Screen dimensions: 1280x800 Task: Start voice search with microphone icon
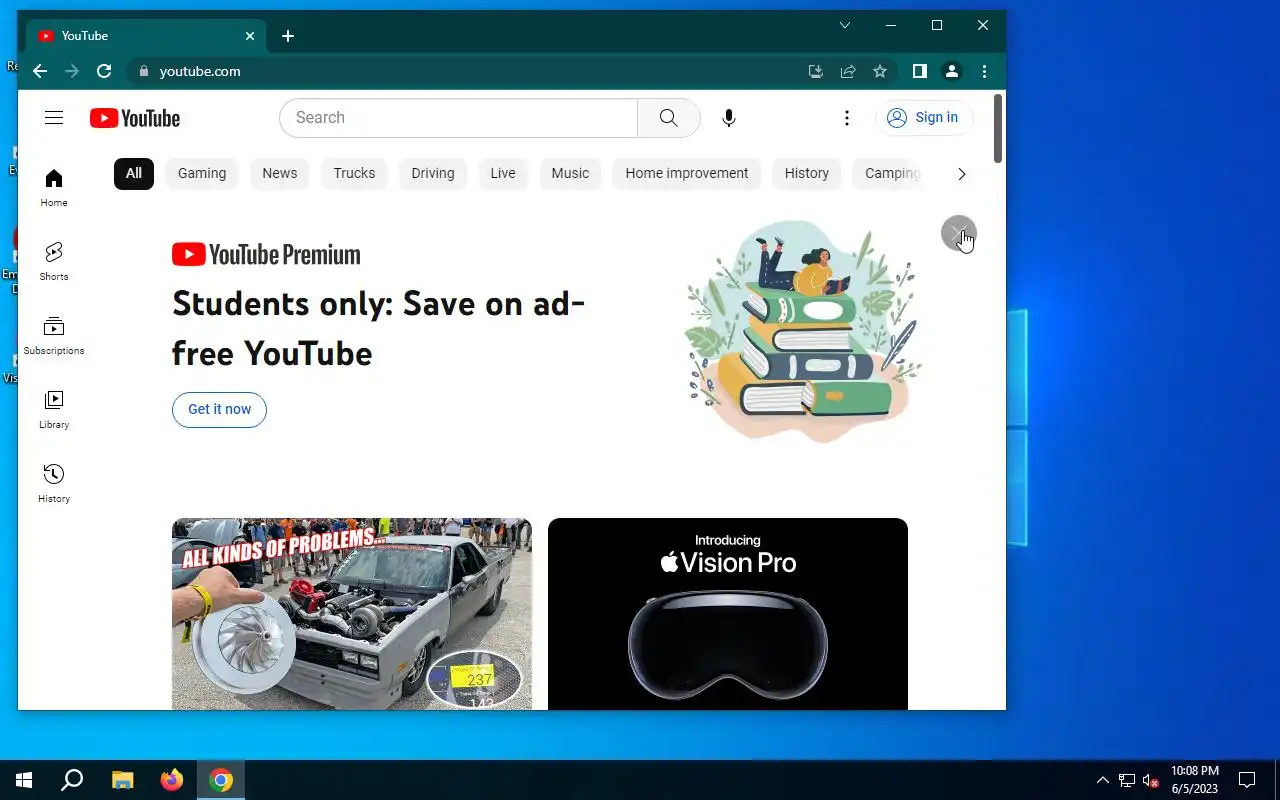click(729, 118)
